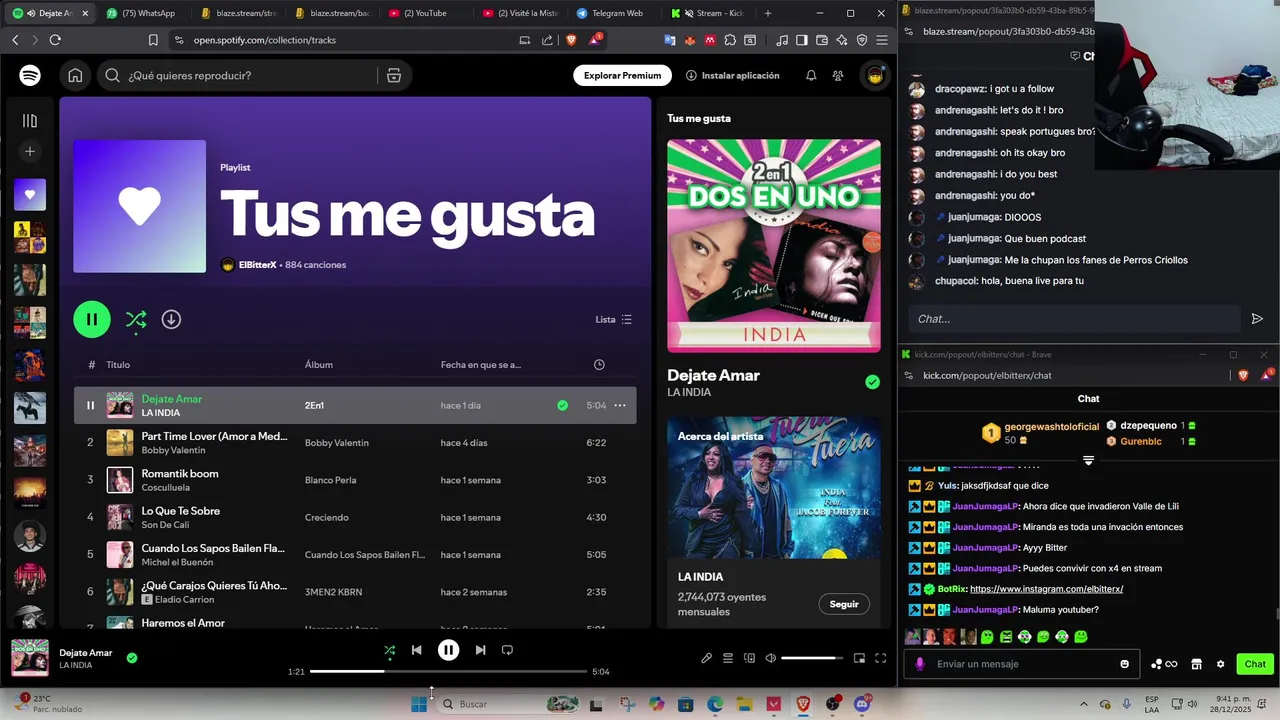This screenshot has width=1280, height=720.
Task: Pause playlist with big green button
Action: click(x=92, y=319)
